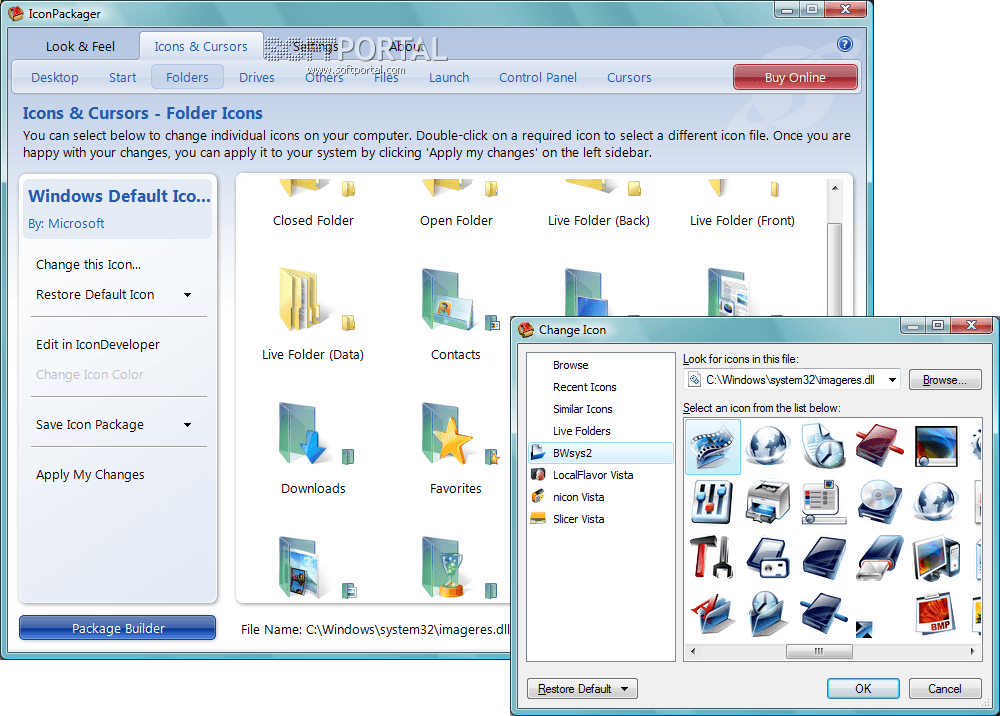This screenshot has height=716, width=1000.
Task: Select the Contacts folder icon
Action: click(448, 300)
